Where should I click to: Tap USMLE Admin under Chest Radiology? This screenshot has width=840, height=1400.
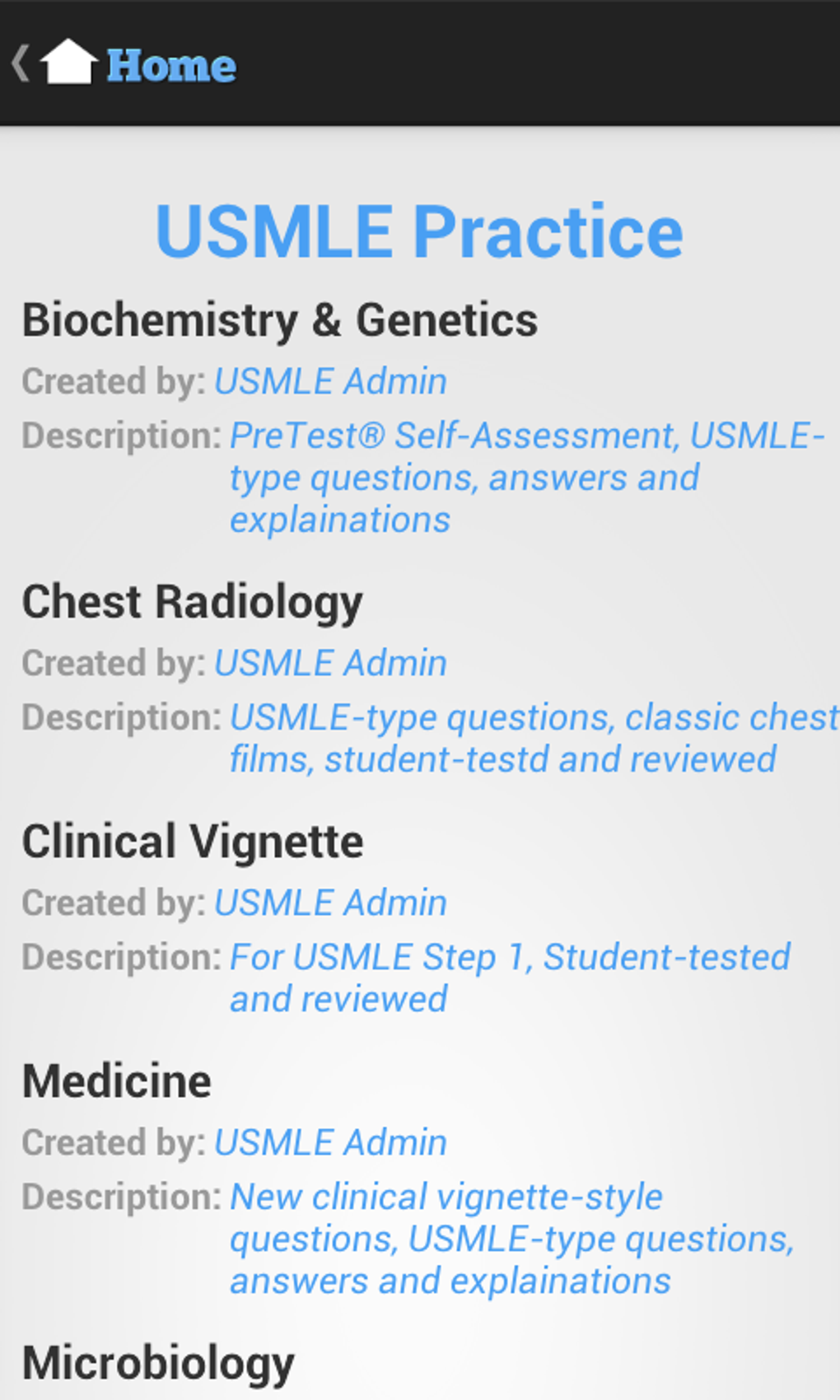(x=330, y=663)
